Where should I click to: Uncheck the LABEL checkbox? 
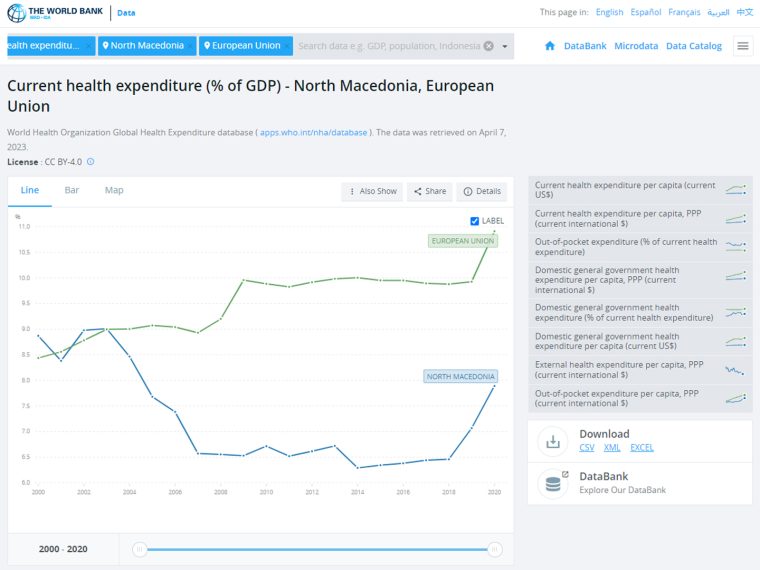475,221
